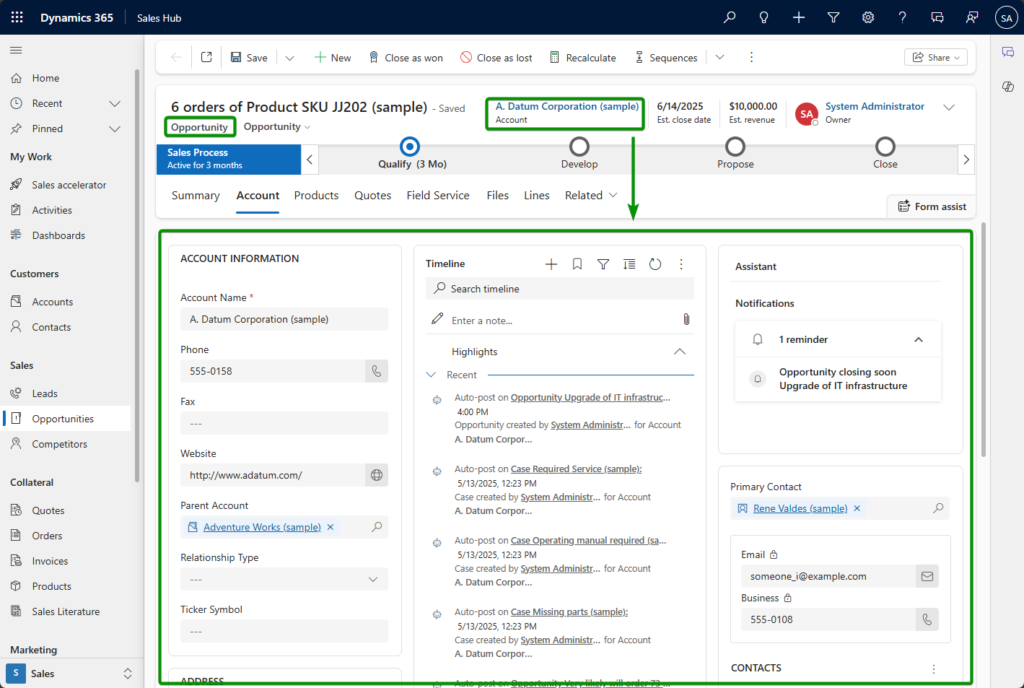Click email envelope icon beside someone_i@example.com

[x=927, y=576]
